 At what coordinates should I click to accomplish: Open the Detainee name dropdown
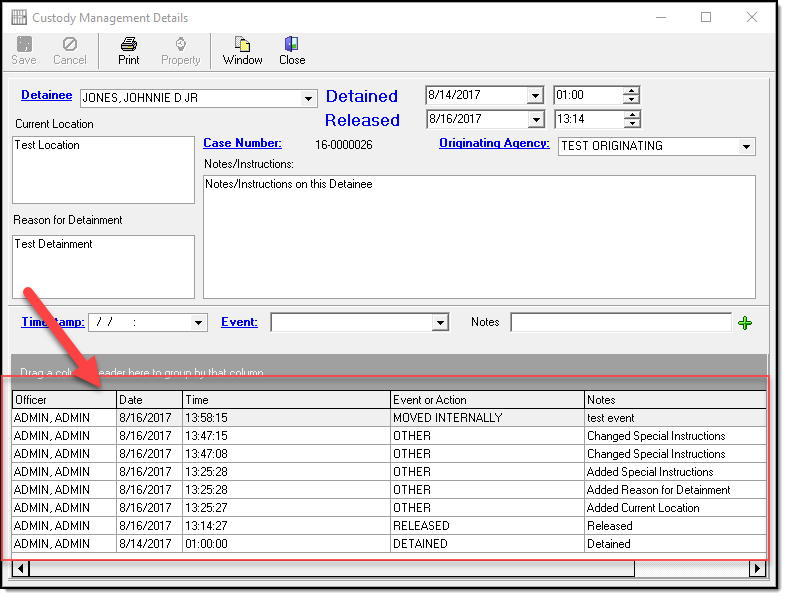(308, 98)
